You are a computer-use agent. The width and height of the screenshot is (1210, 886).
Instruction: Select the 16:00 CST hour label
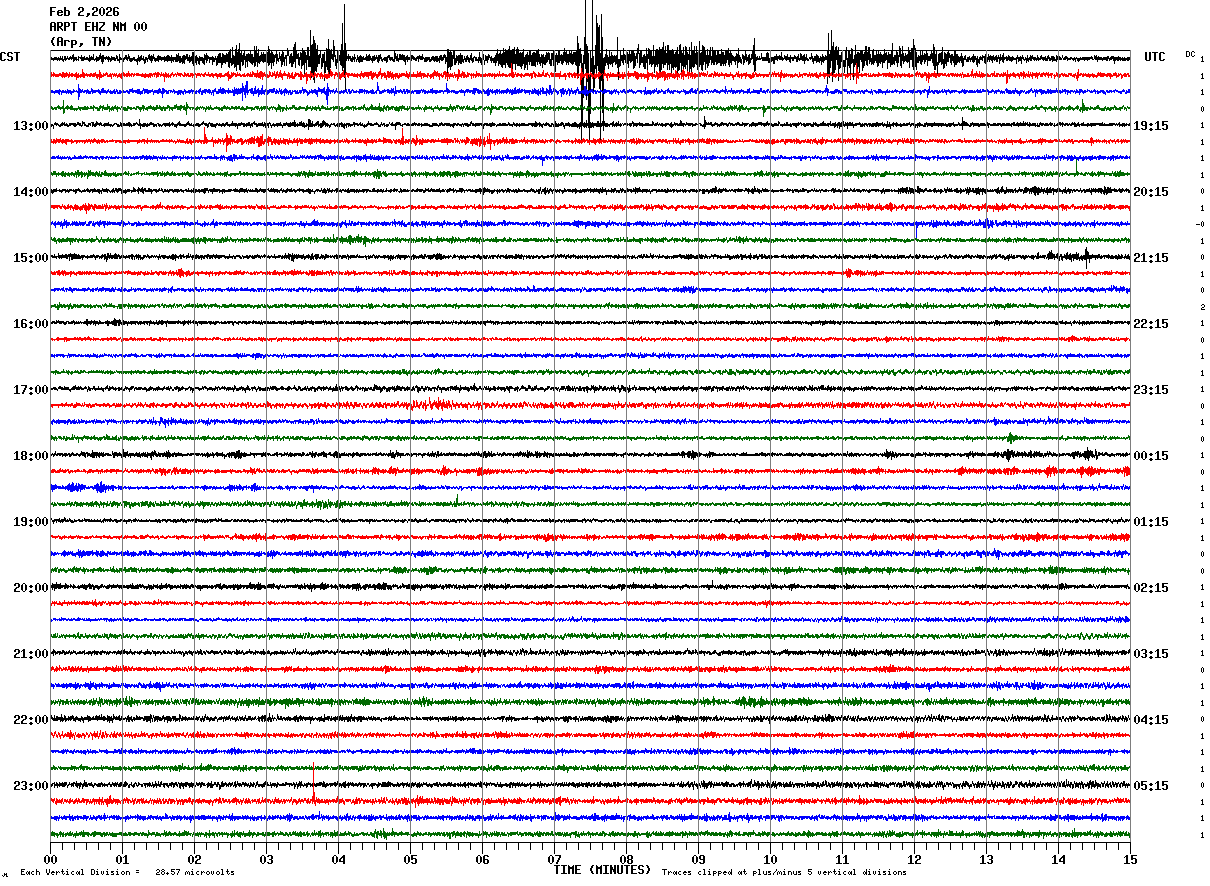[31, 324]
